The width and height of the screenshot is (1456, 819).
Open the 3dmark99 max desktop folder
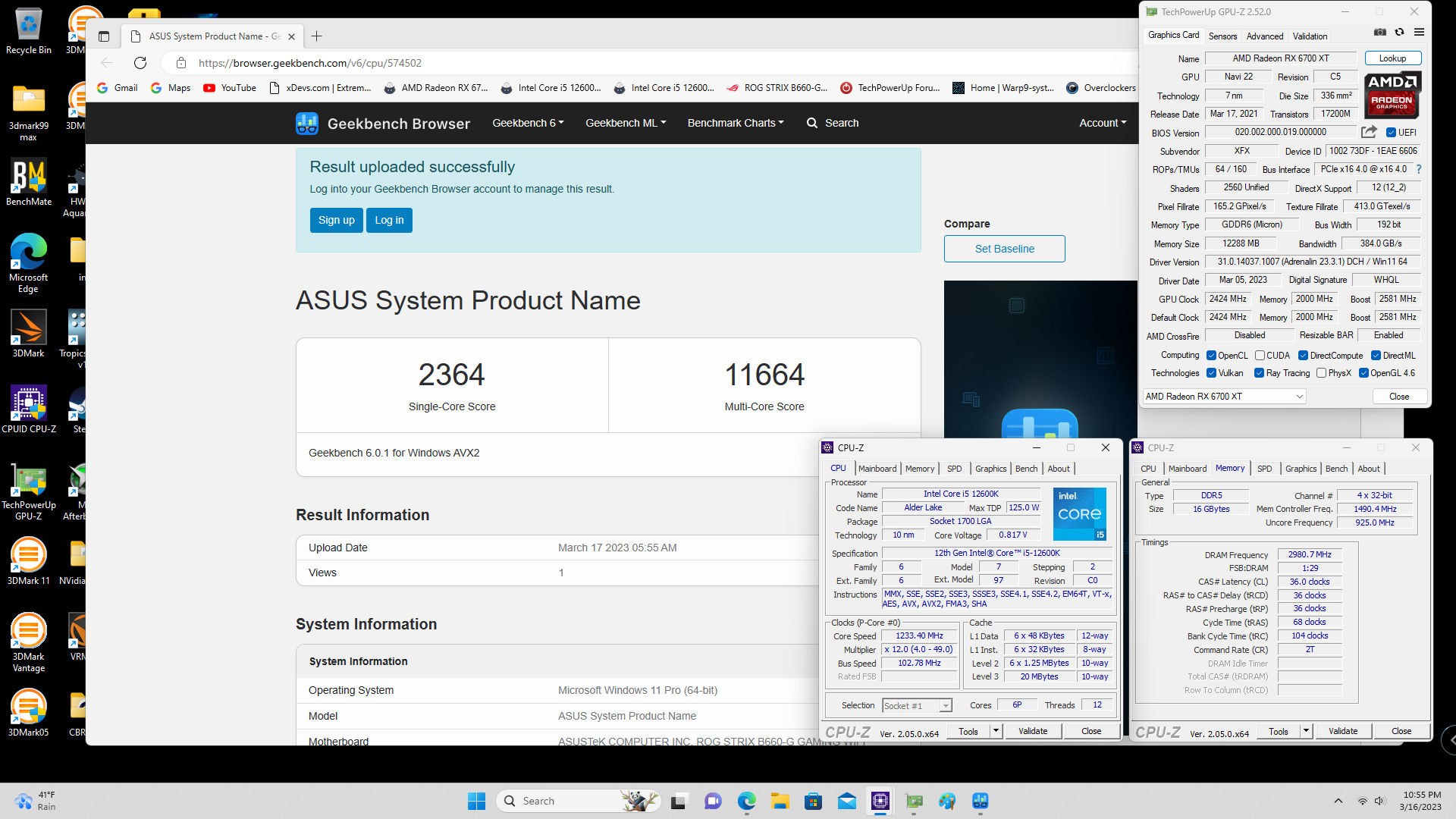(29, 111)
